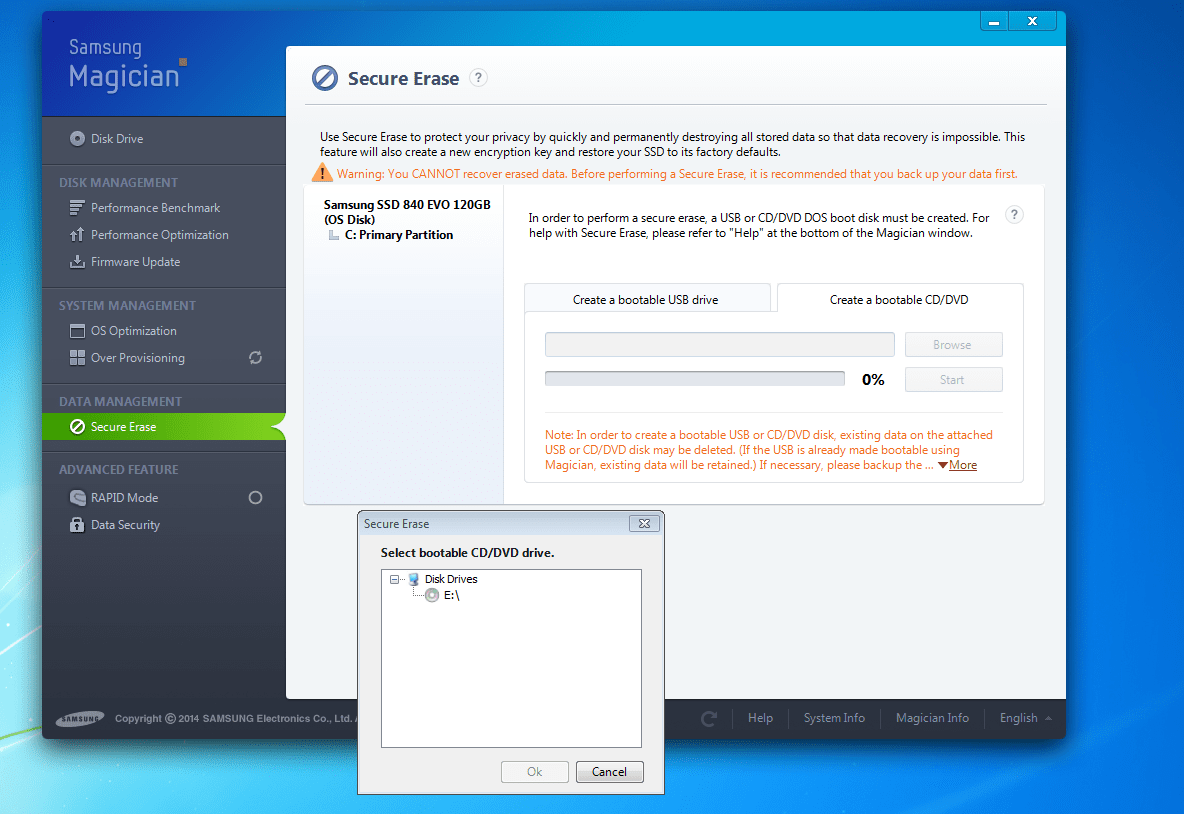Viewport: 1184px width, 814px height.
Task: Select E:\ drive in the tree
Action: point(452,595)
